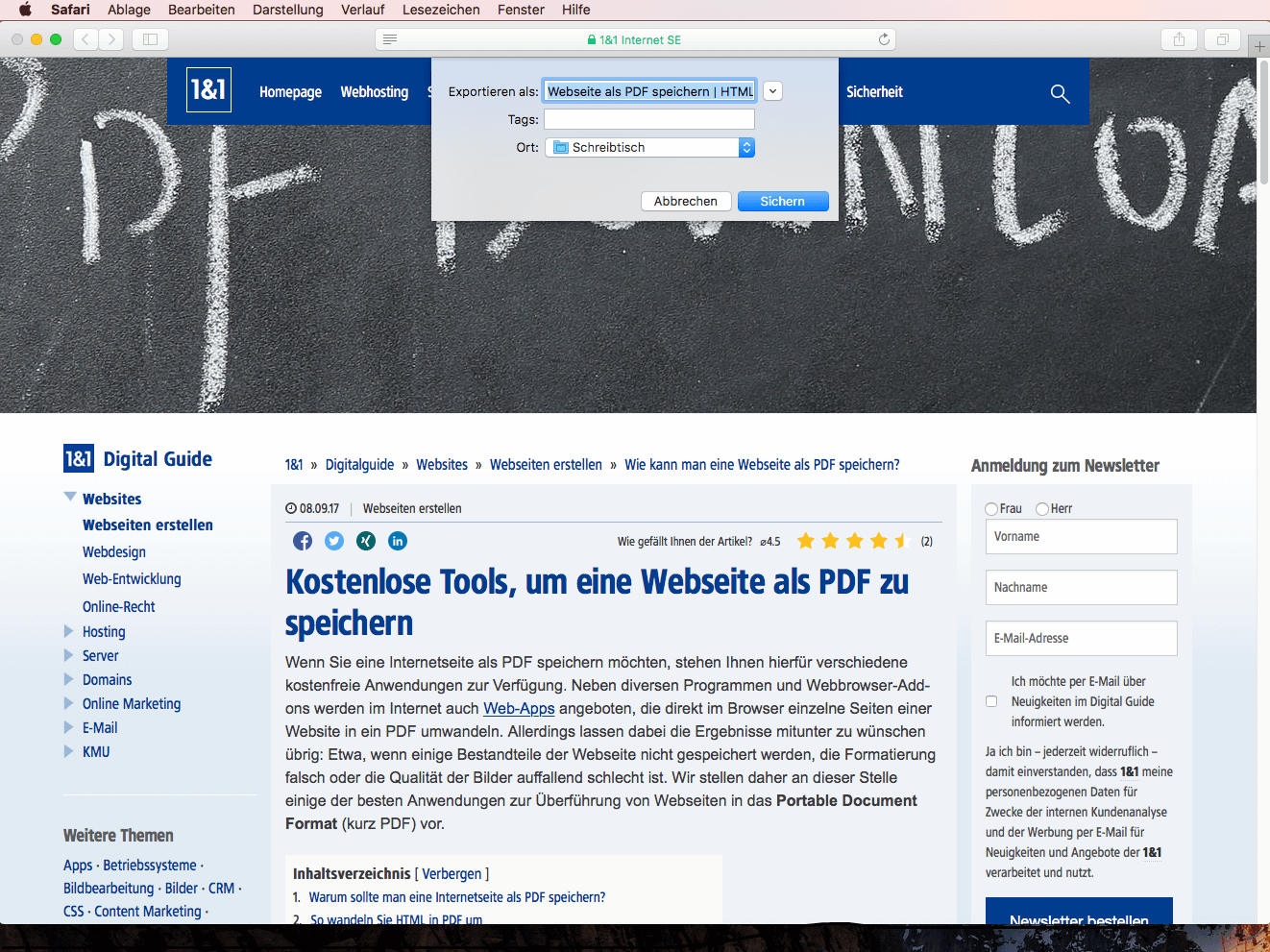Open the Ort location dropdown
Image resolution: width=1270 pixels, height=952 pixels.
(x=746, y=147)
